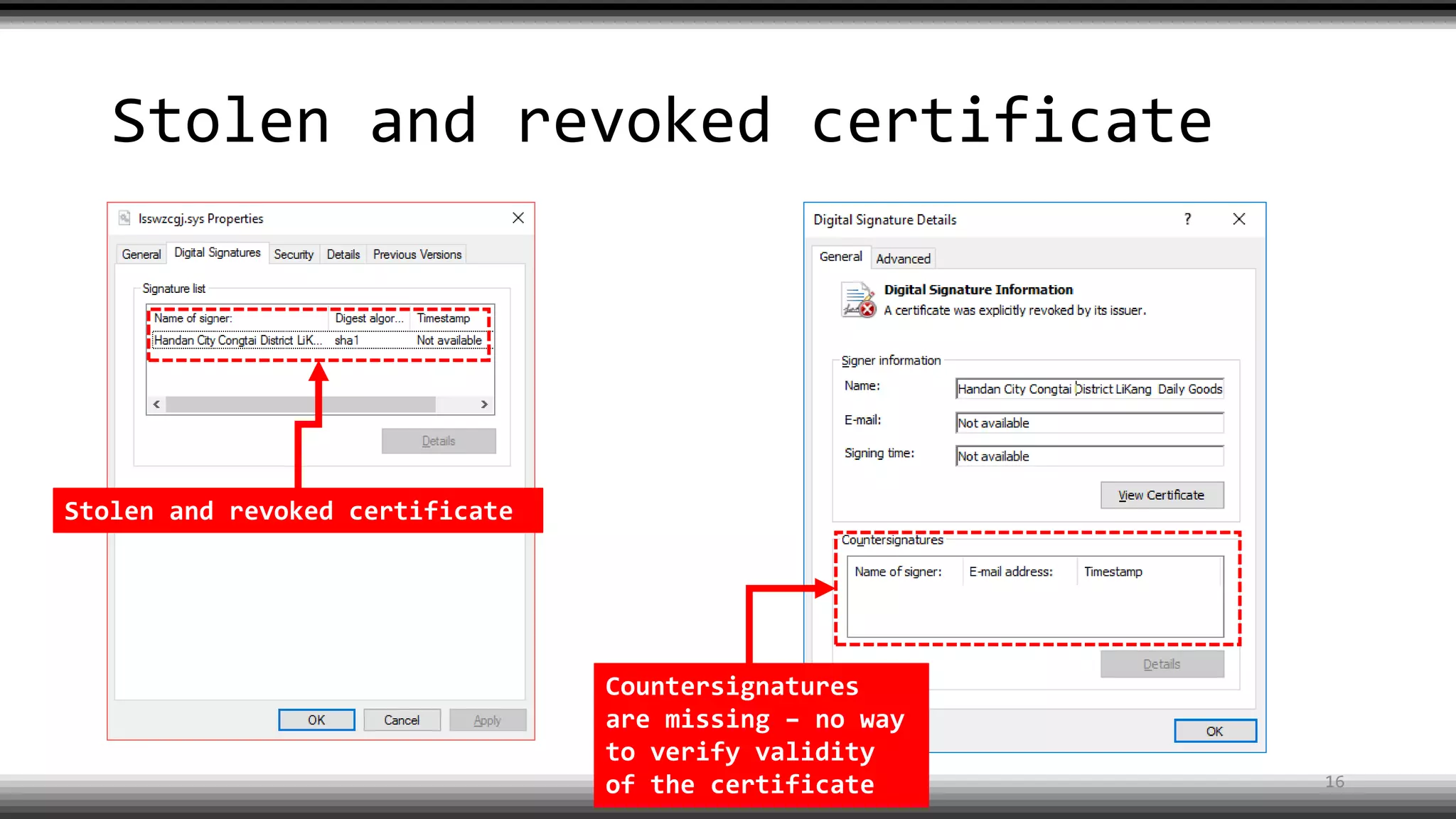Viewport: 1456px width, 819px height.
Task: Click the Timestamp column header in Signature list
Action: click(x=449, y=318)
